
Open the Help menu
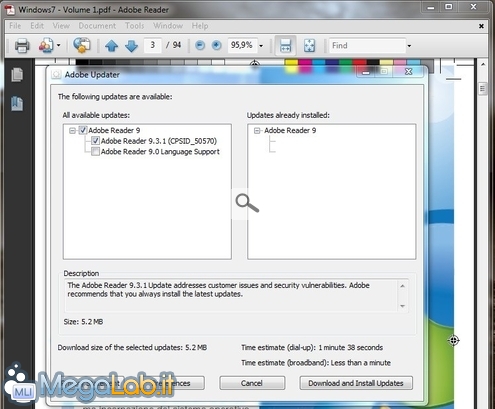200,26
